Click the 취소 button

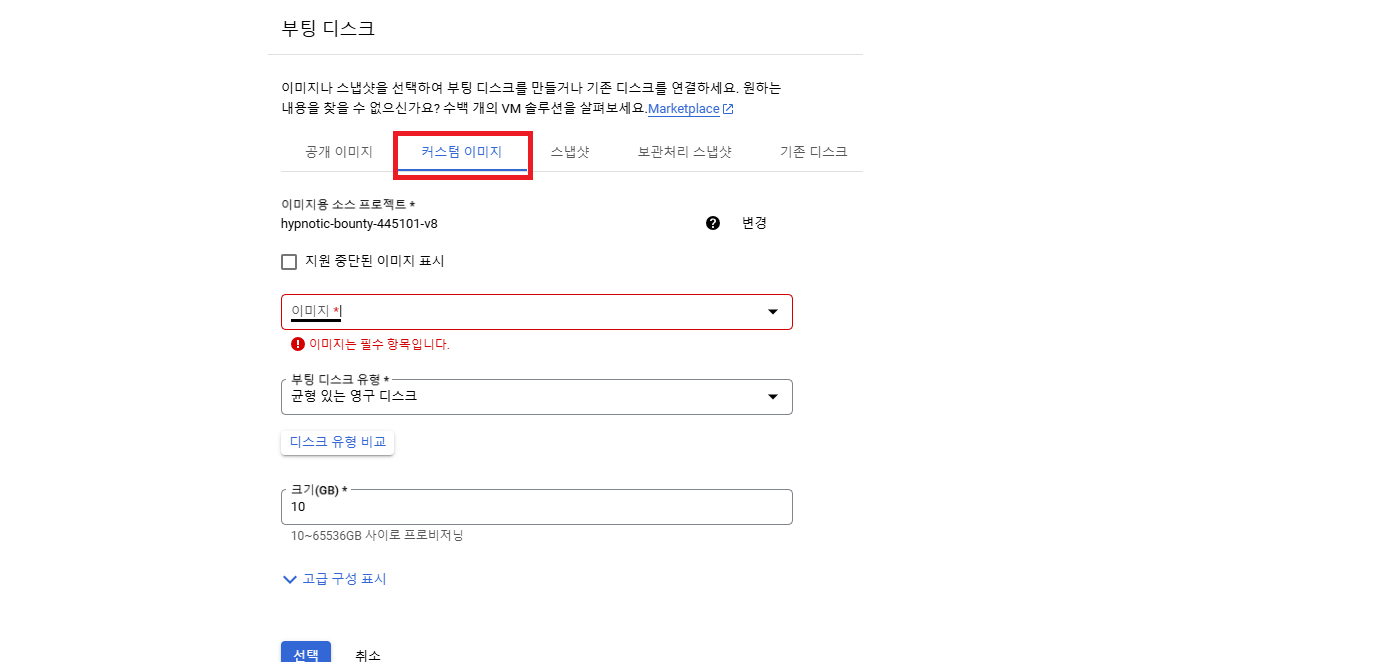pos(368,655)
